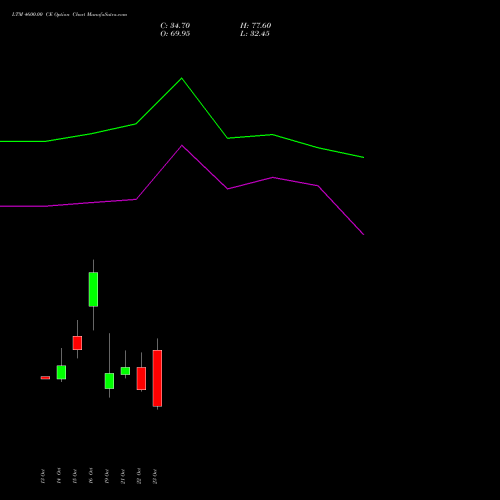Click the chart title text at top left

click(x=69, y=15)
